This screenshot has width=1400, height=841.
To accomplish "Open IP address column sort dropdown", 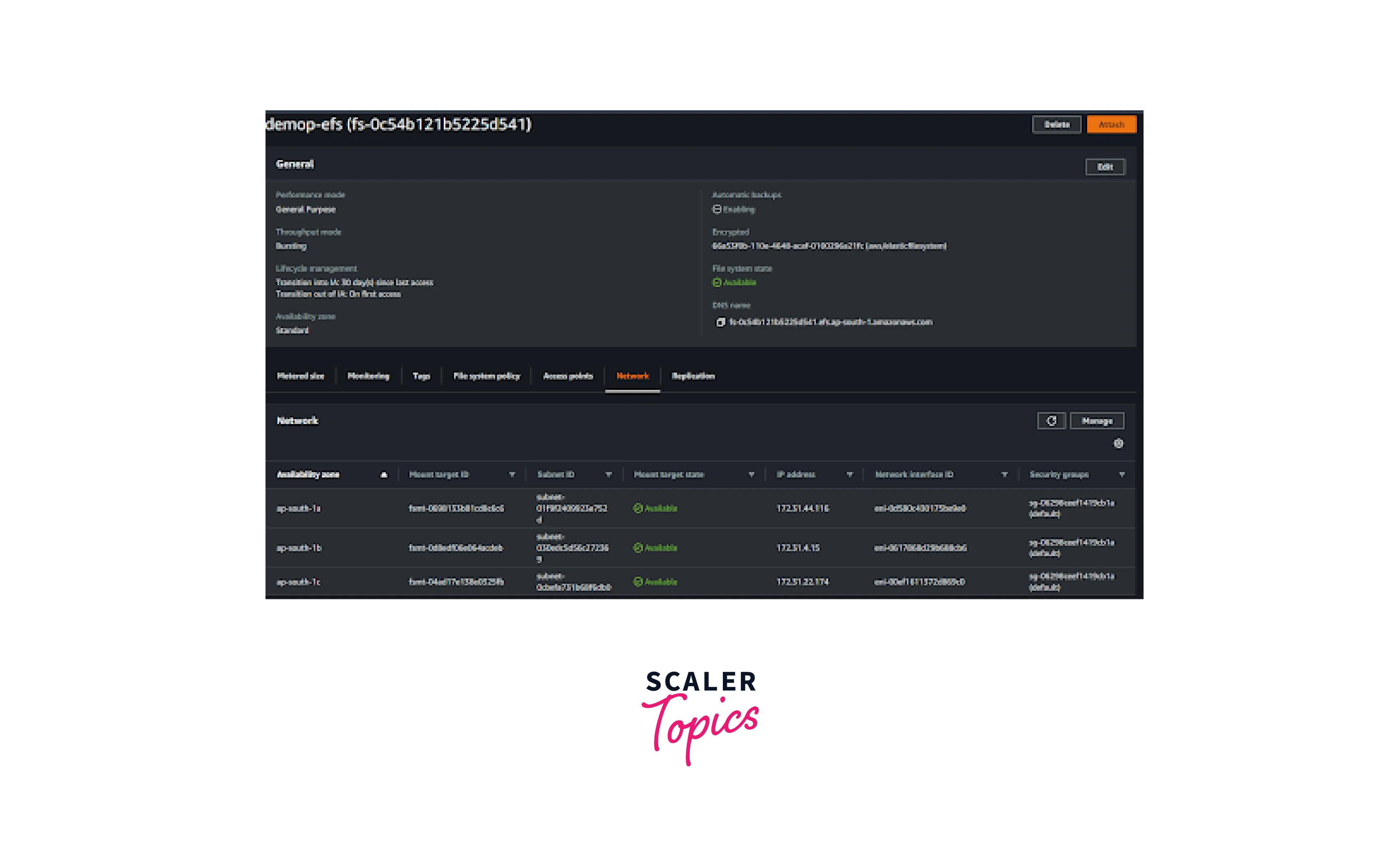I will point(849,474).
